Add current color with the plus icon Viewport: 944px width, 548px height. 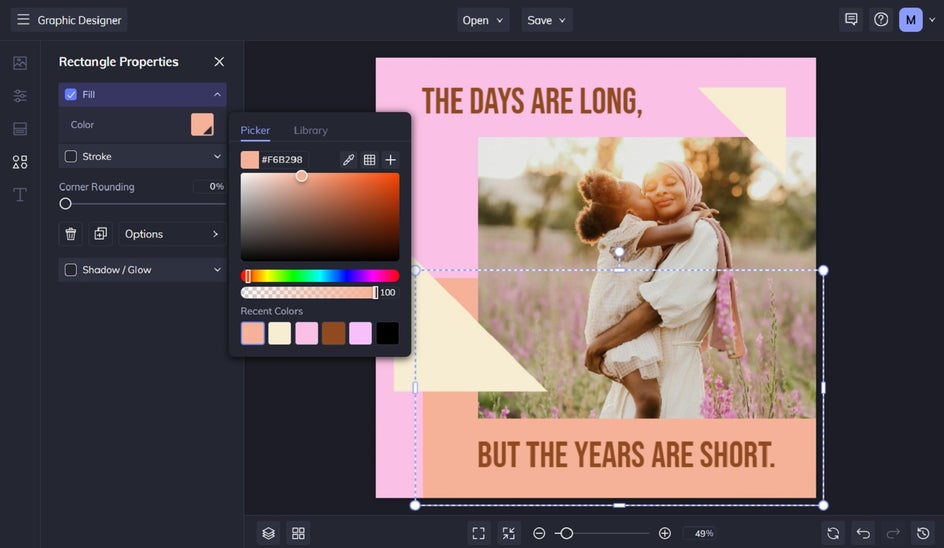(x=390, y=160)
